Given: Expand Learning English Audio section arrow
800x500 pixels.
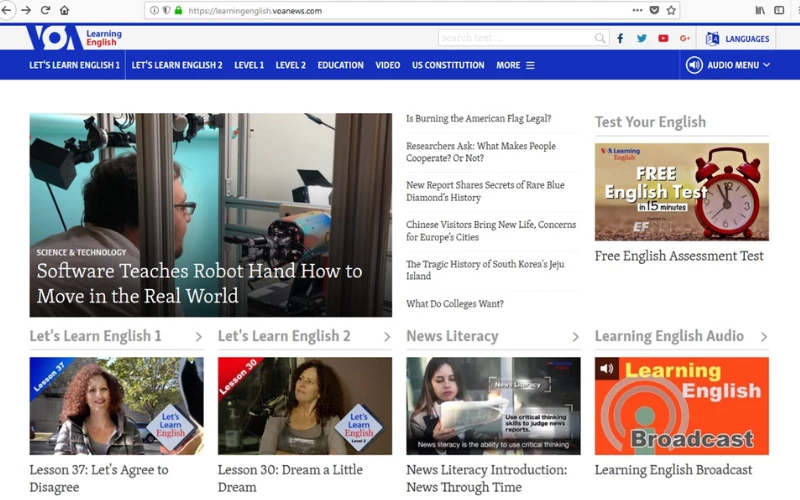Looking at the screenshot, I should coord(763,337).
